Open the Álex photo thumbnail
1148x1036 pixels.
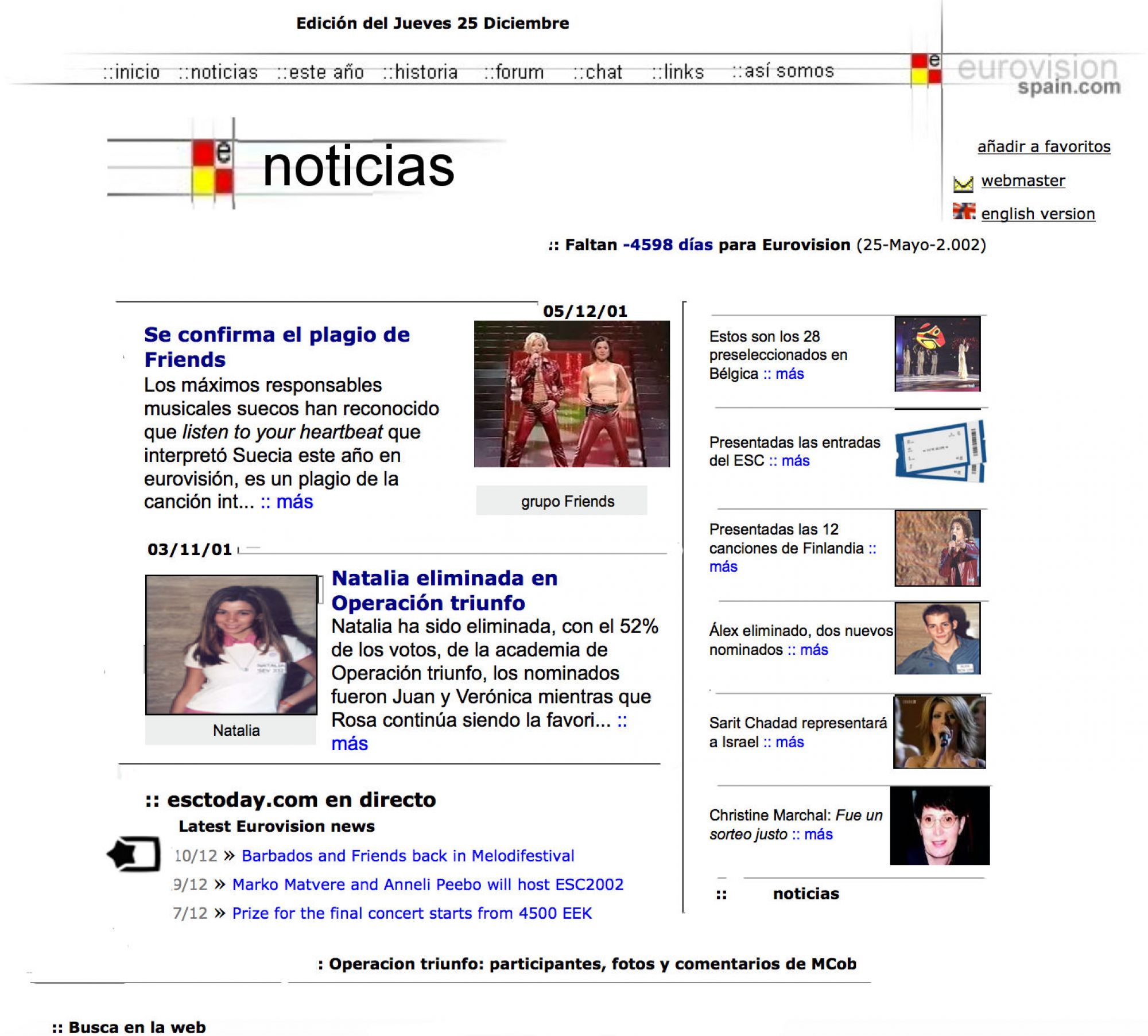point(937,638)
